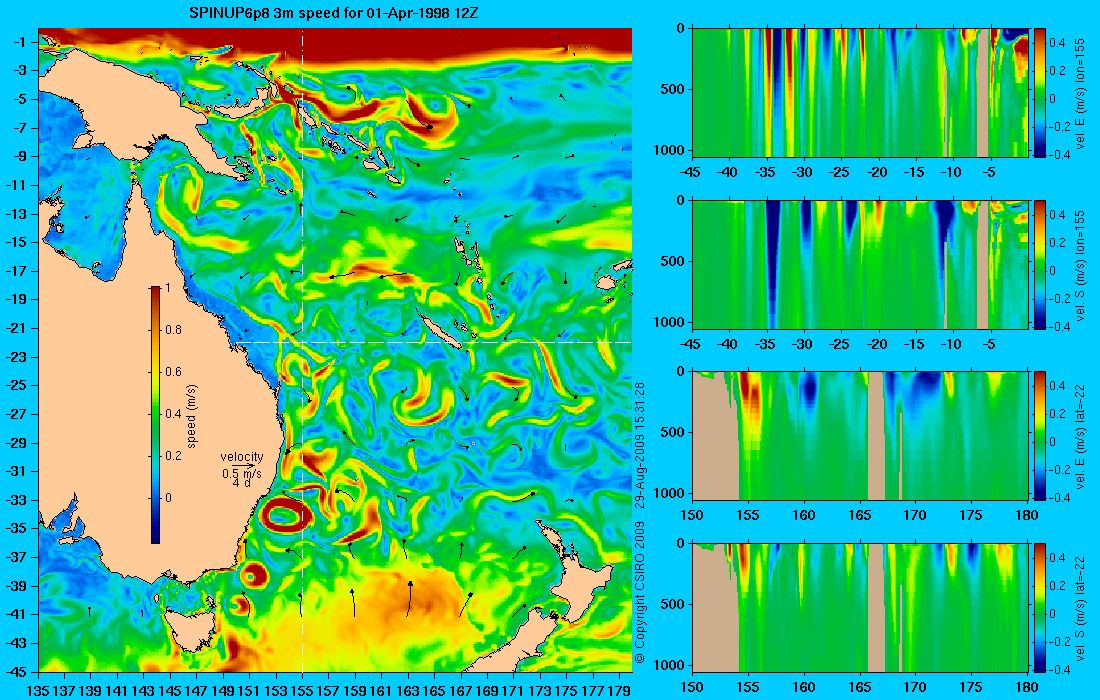Click the map latitude axis tick "-33"
1100x700 pixels.
16,500
